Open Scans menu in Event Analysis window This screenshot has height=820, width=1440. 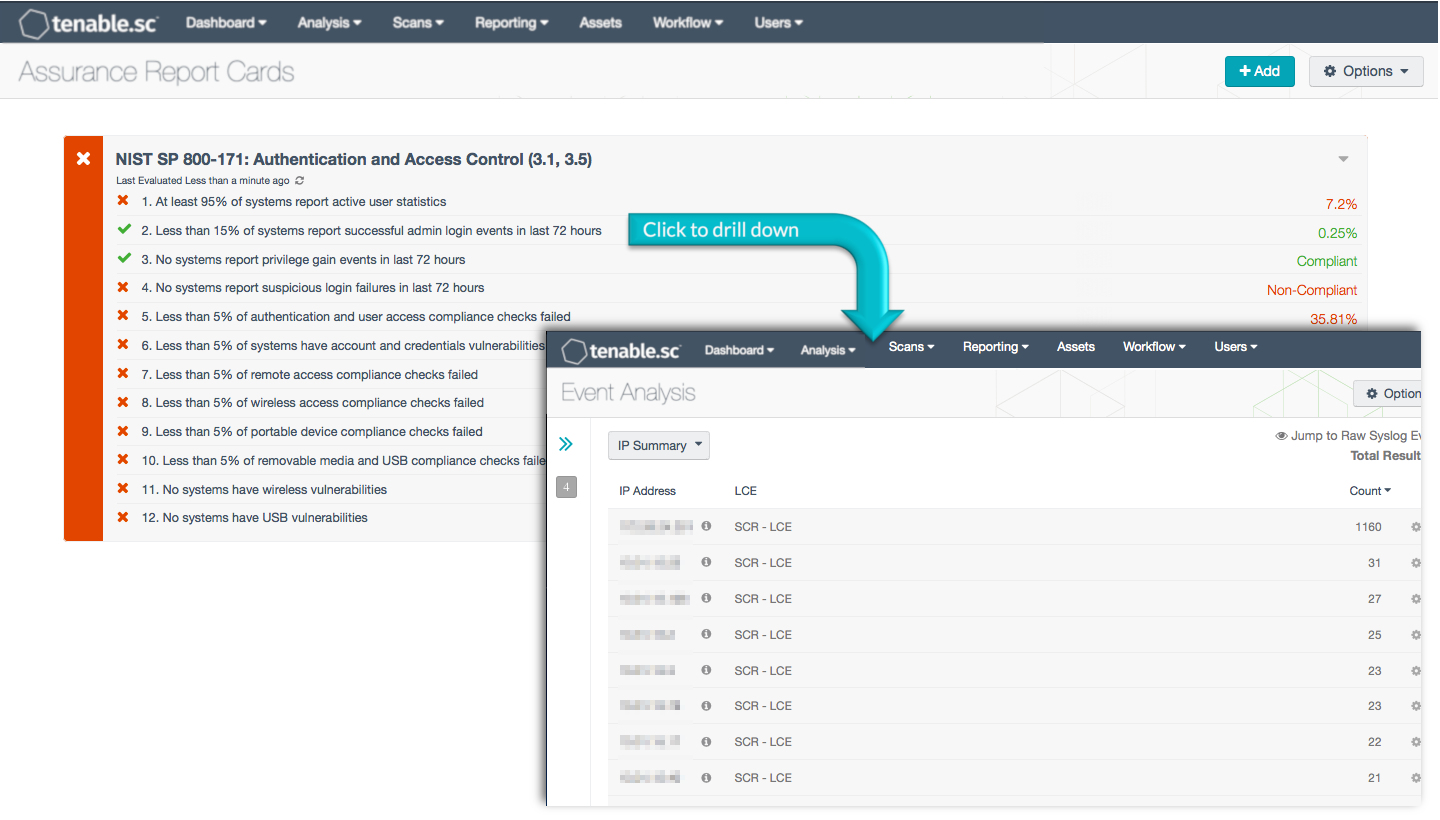tap(911, 347)
